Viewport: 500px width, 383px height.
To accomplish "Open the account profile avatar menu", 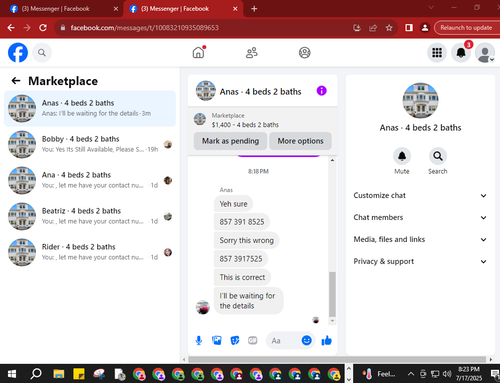I will pos(485,53).
